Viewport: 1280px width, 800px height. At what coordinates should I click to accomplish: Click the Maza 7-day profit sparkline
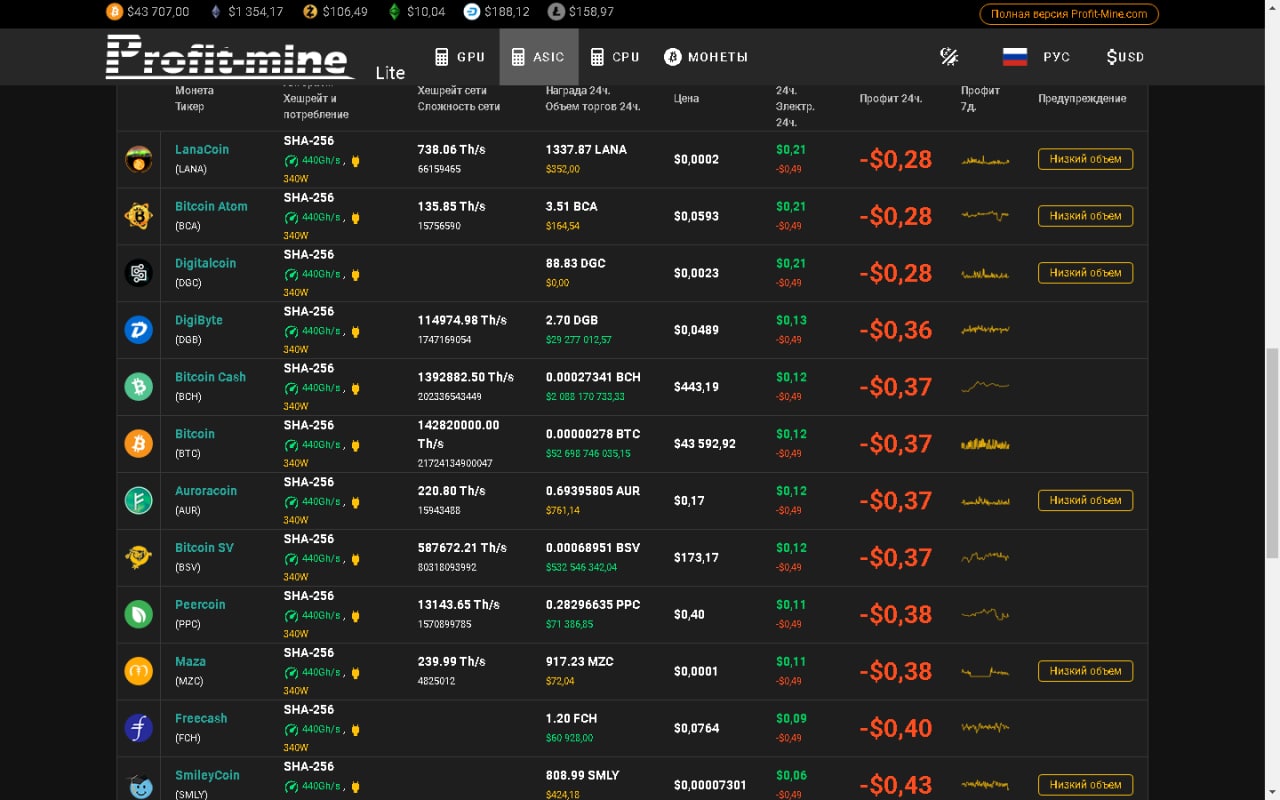pyautogui.click(x=985, y=671)
